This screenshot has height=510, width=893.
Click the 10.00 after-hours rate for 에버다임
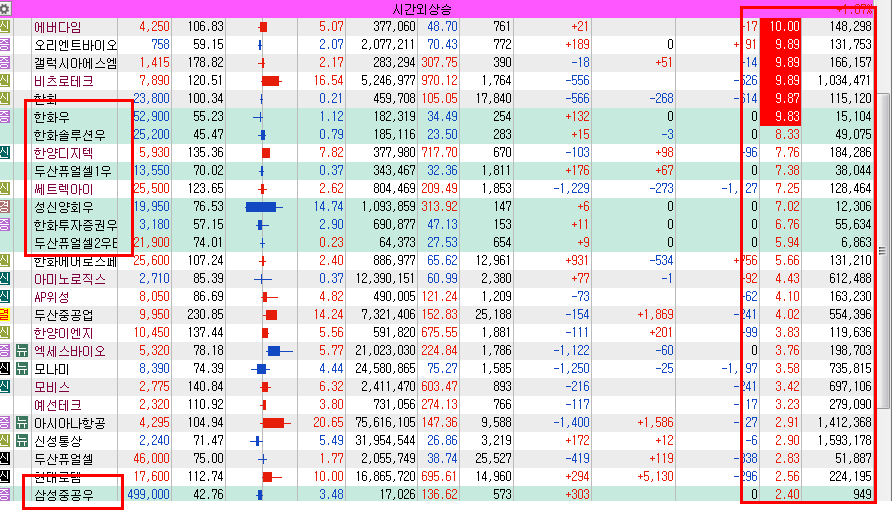(x=784, y=26)
